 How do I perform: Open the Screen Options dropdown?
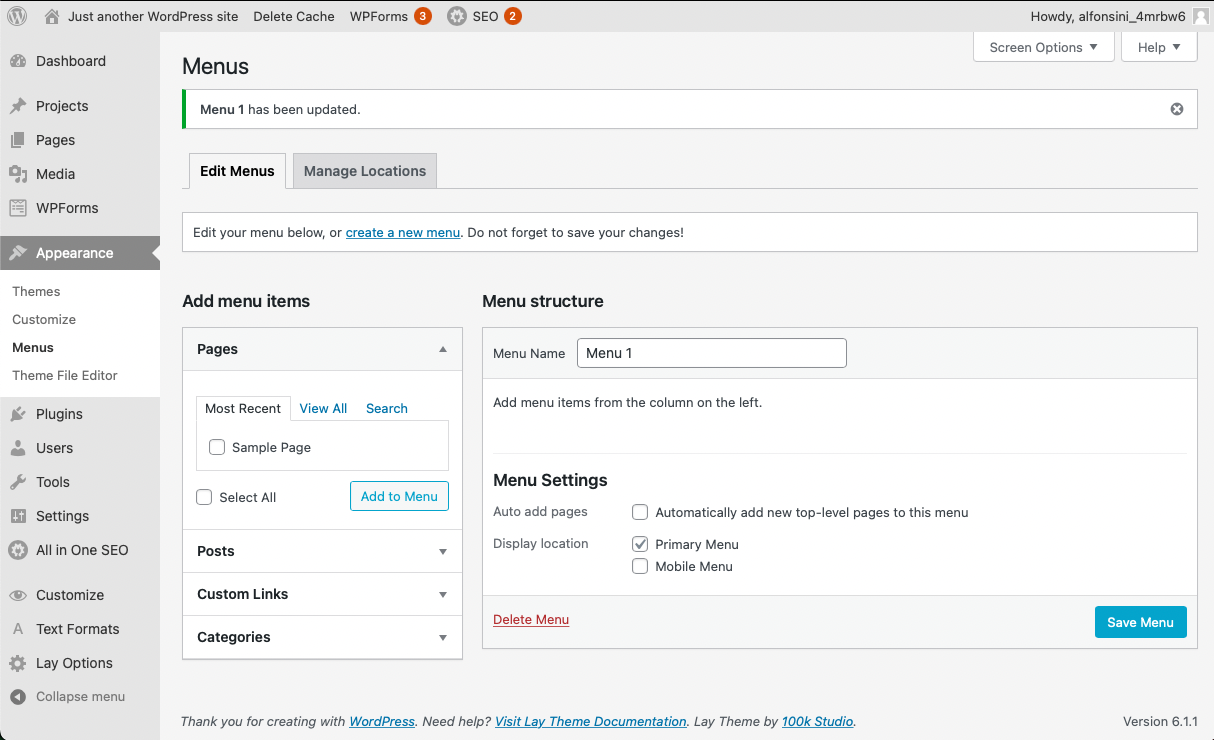[1043, 47]
